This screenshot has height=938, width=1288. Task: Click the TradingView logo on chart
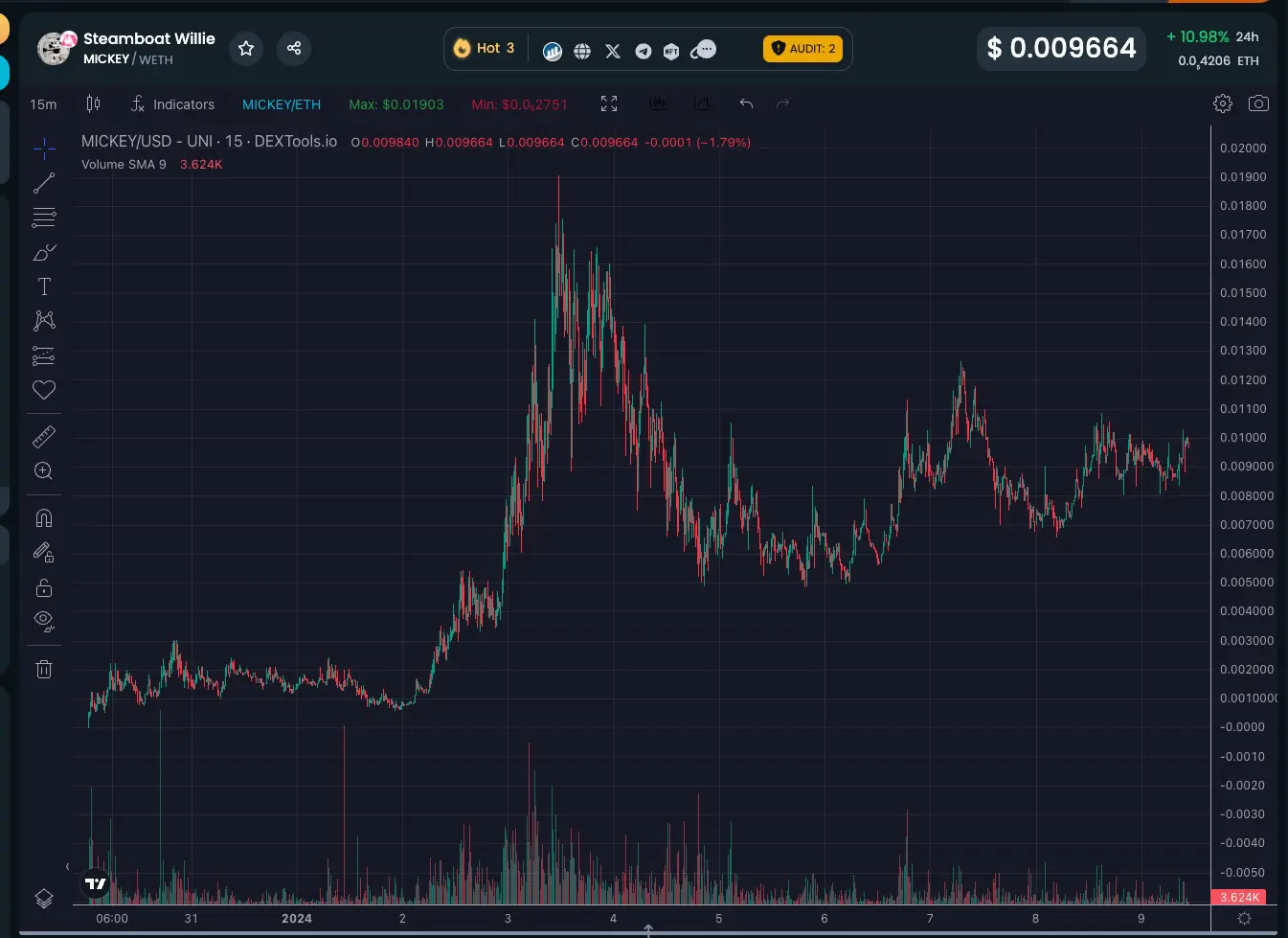coord(96,883)
